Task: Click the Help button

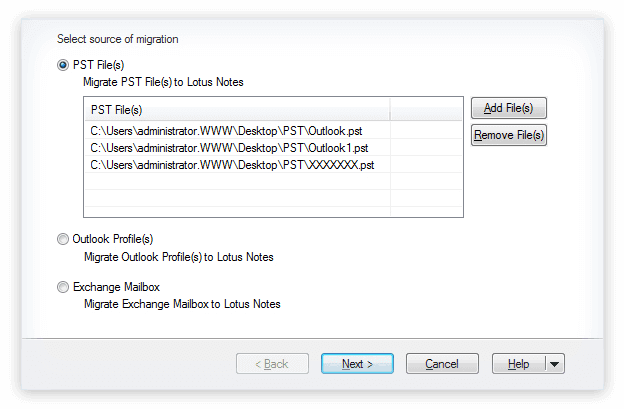Action: 519,364
